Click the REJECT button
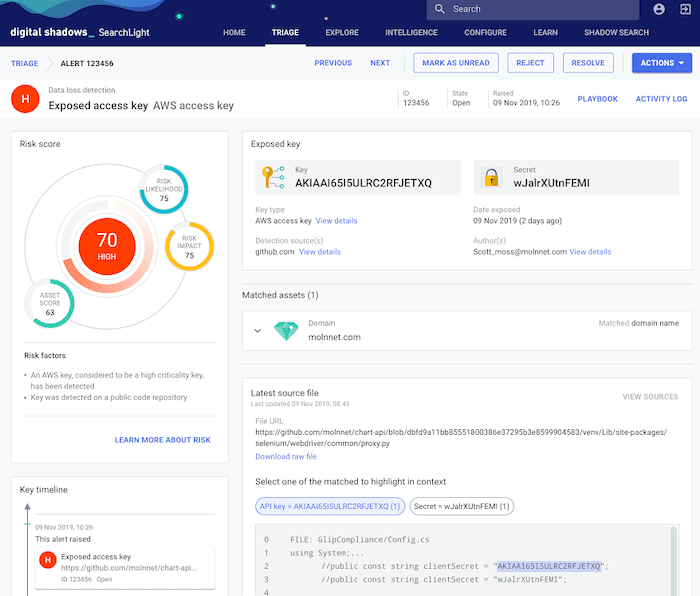This screenshot has width=700, height=596. 530,63
